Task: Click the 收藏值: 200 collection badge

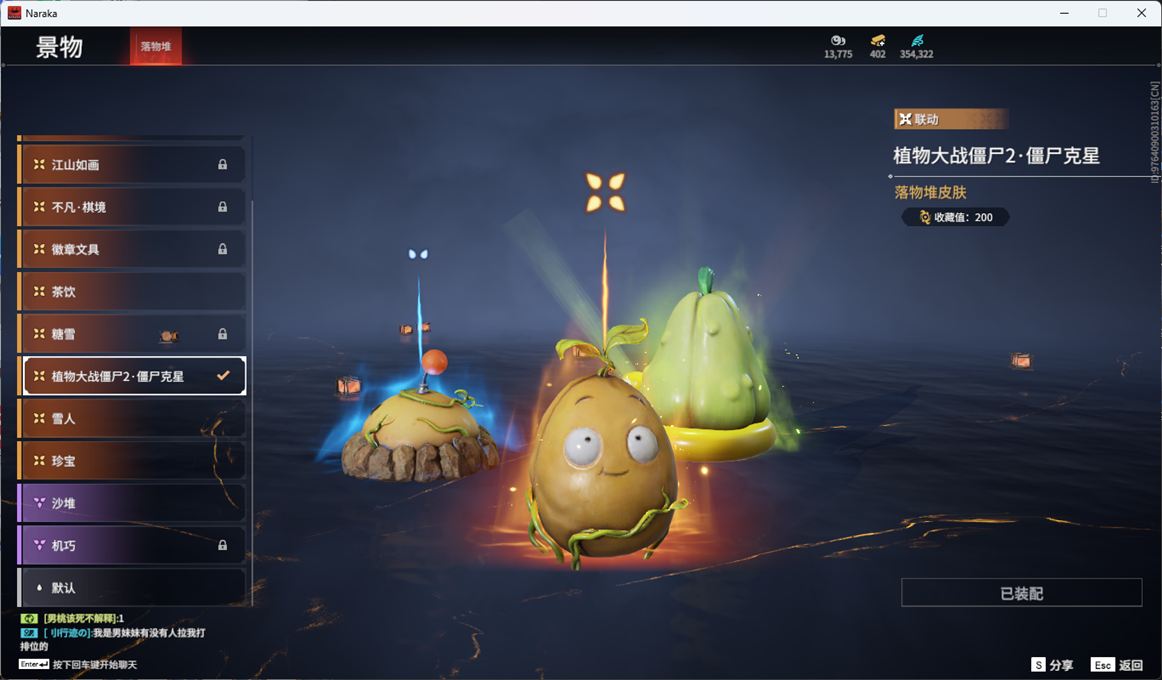Action: tap(956, 217)
